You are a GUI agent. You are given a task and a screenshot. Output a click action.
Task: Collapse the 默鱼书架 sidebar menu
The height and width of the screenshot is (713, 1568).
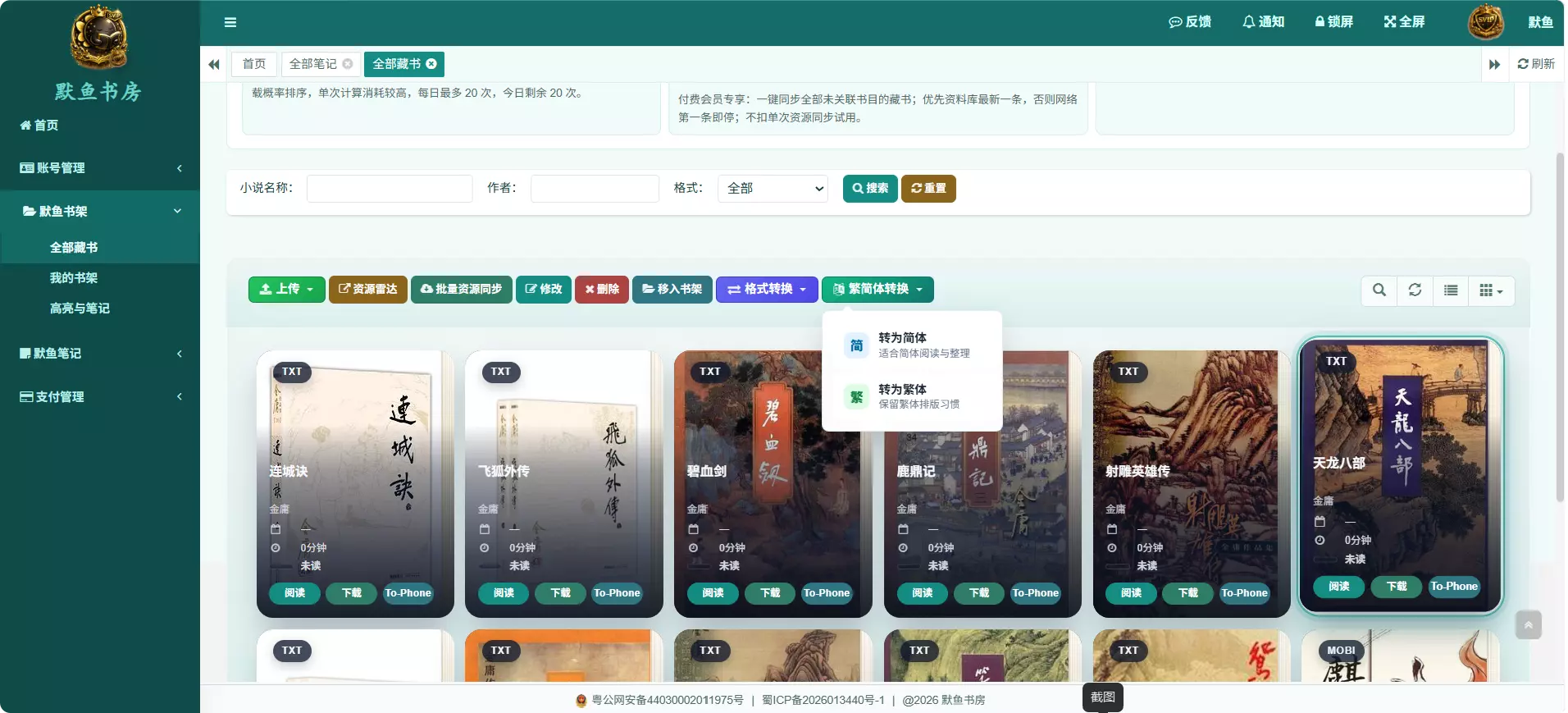100,211
